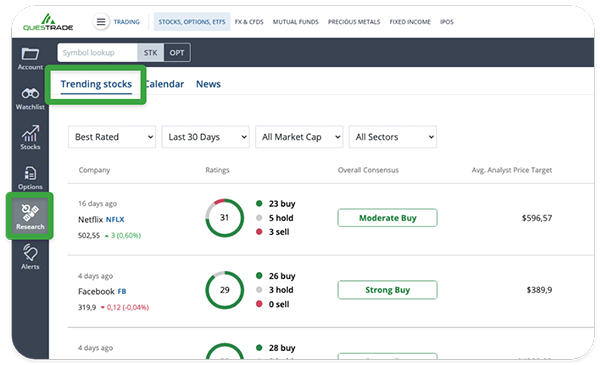Expand the All Sectors dropdown

click(x=393, y=137)
